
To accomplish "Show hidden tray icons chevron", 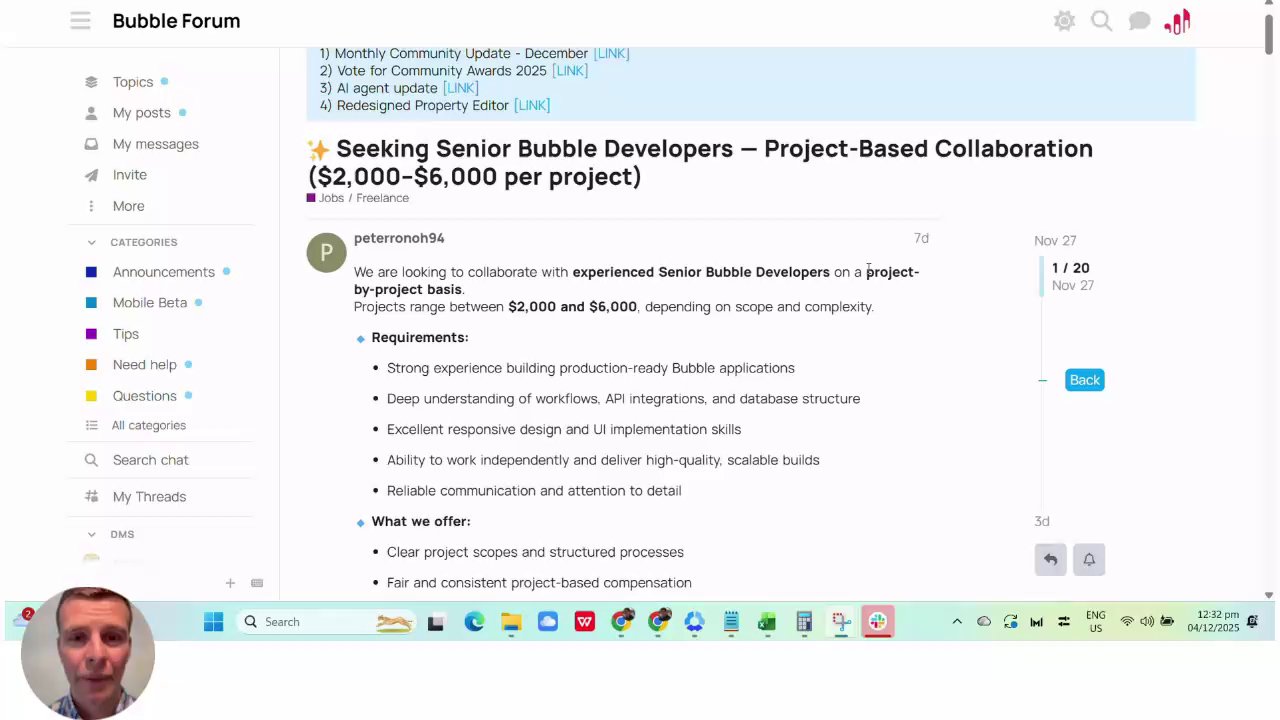I will [x=957, y=622].
